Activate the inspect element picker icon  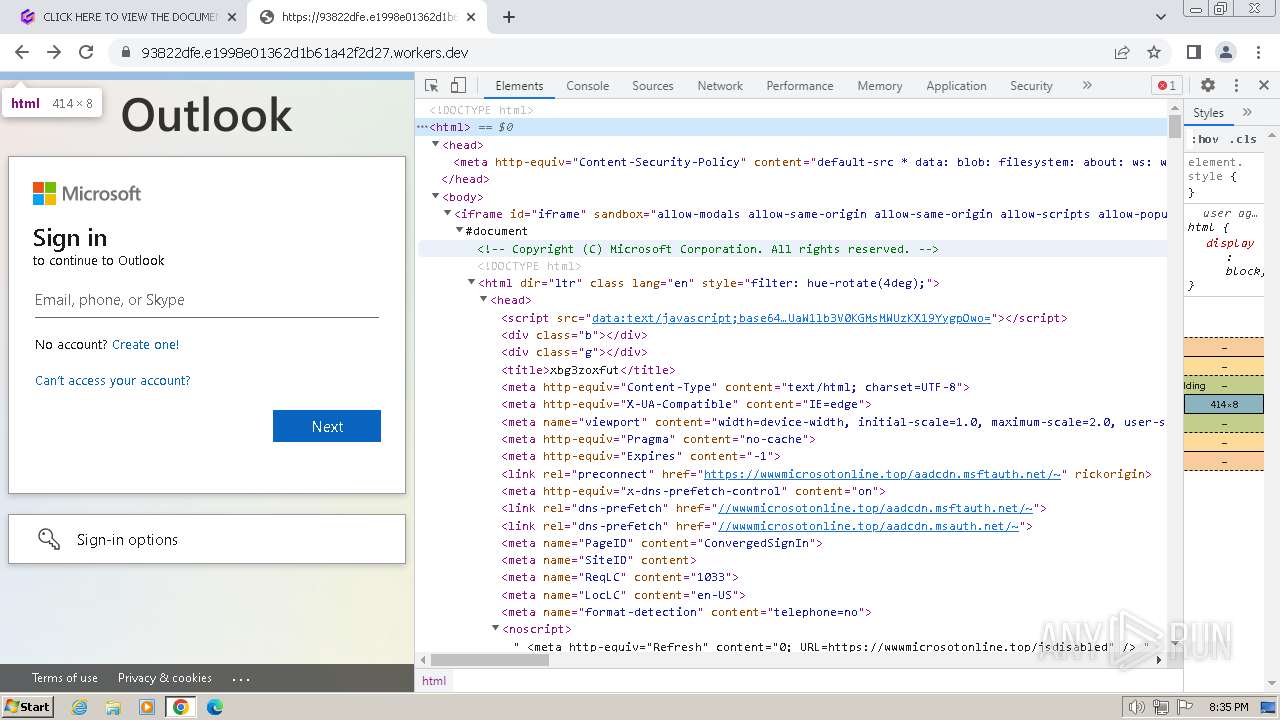pyautogui.click(x=432, y=86)
